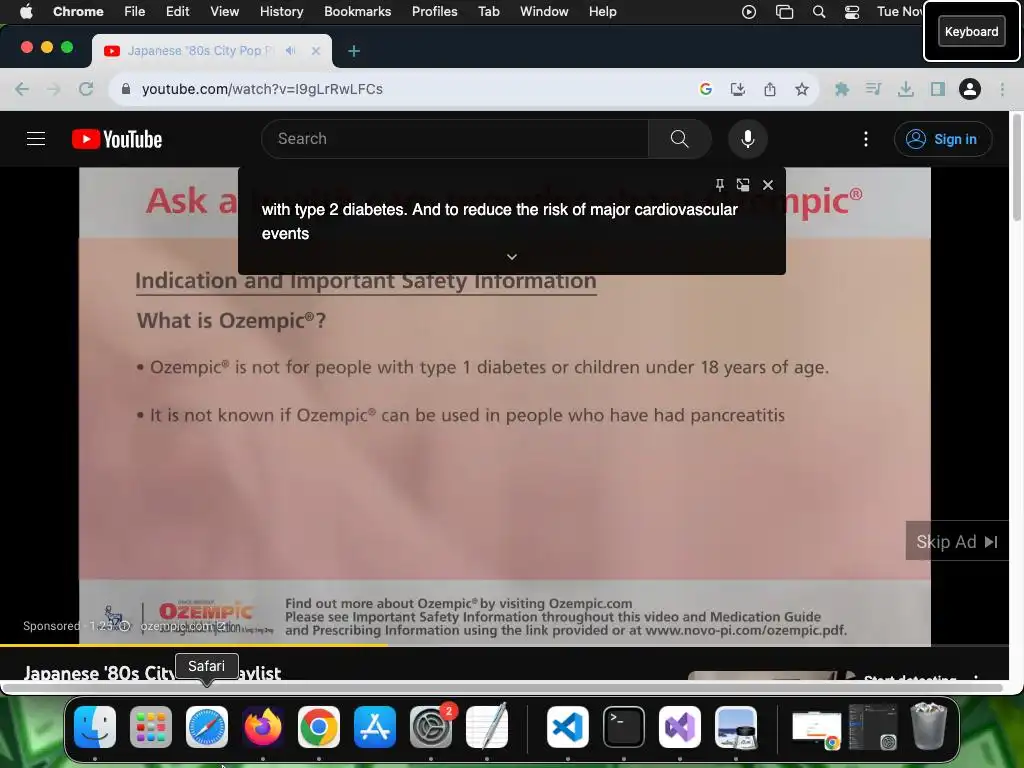Open Chrome three-dot menu
Image resolution: width=1024 pixels, height=768 pixels.
pos(1002,89)
